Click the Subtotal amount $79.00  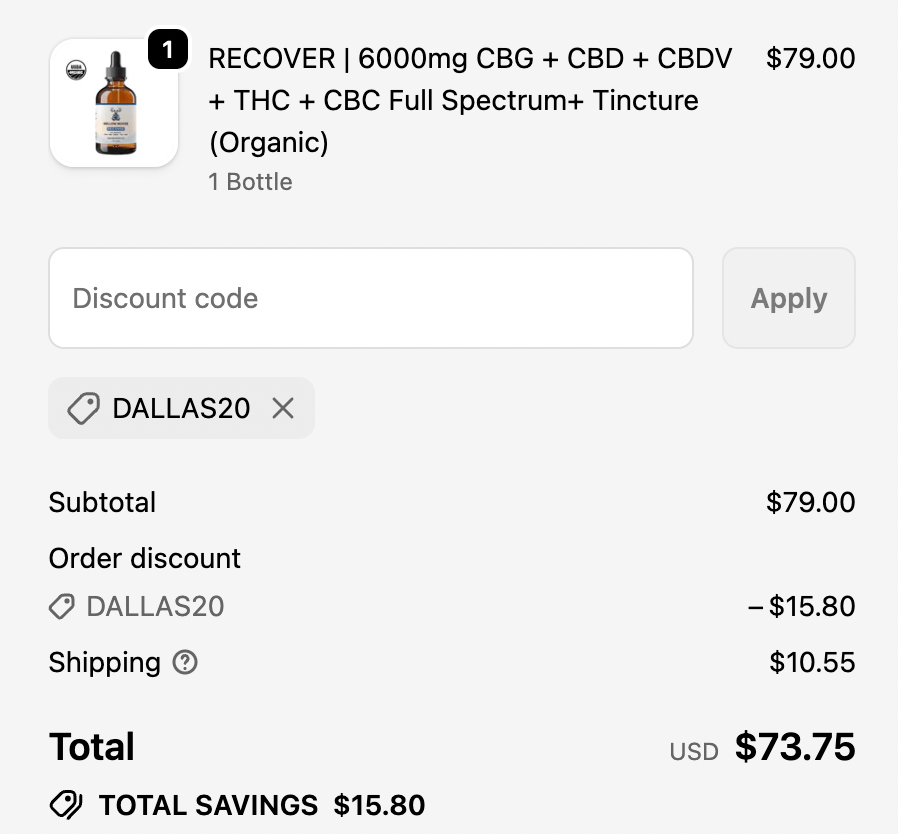810,502
